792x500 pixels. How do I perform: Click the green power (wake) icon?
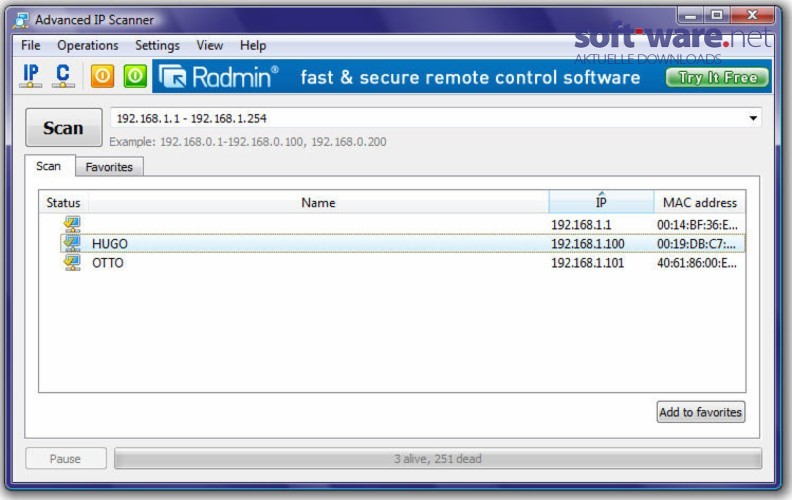(x=135, y=76)
